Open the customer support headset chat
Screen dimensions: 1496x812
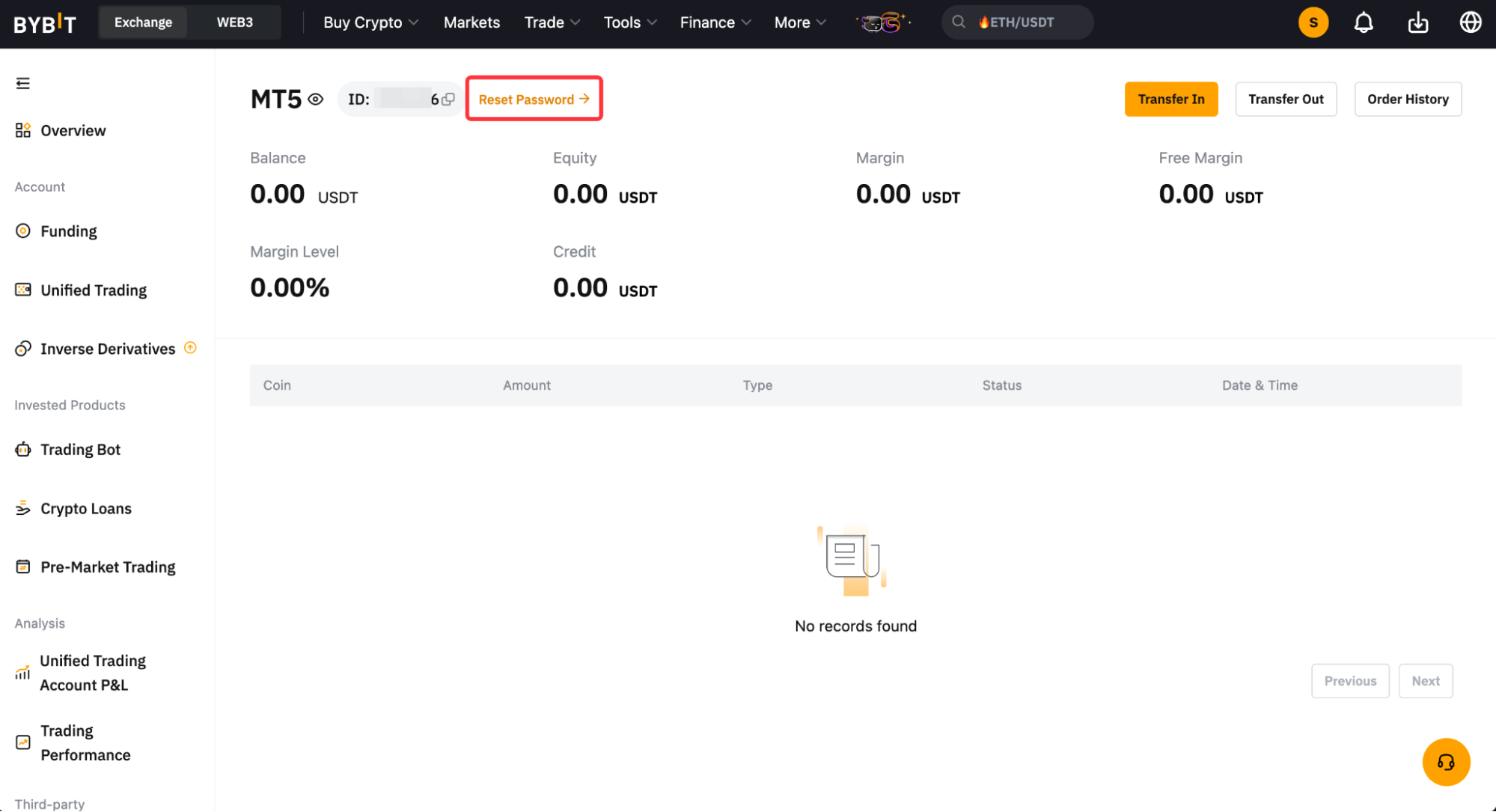pyautogui.click(x=1446, y=762)
